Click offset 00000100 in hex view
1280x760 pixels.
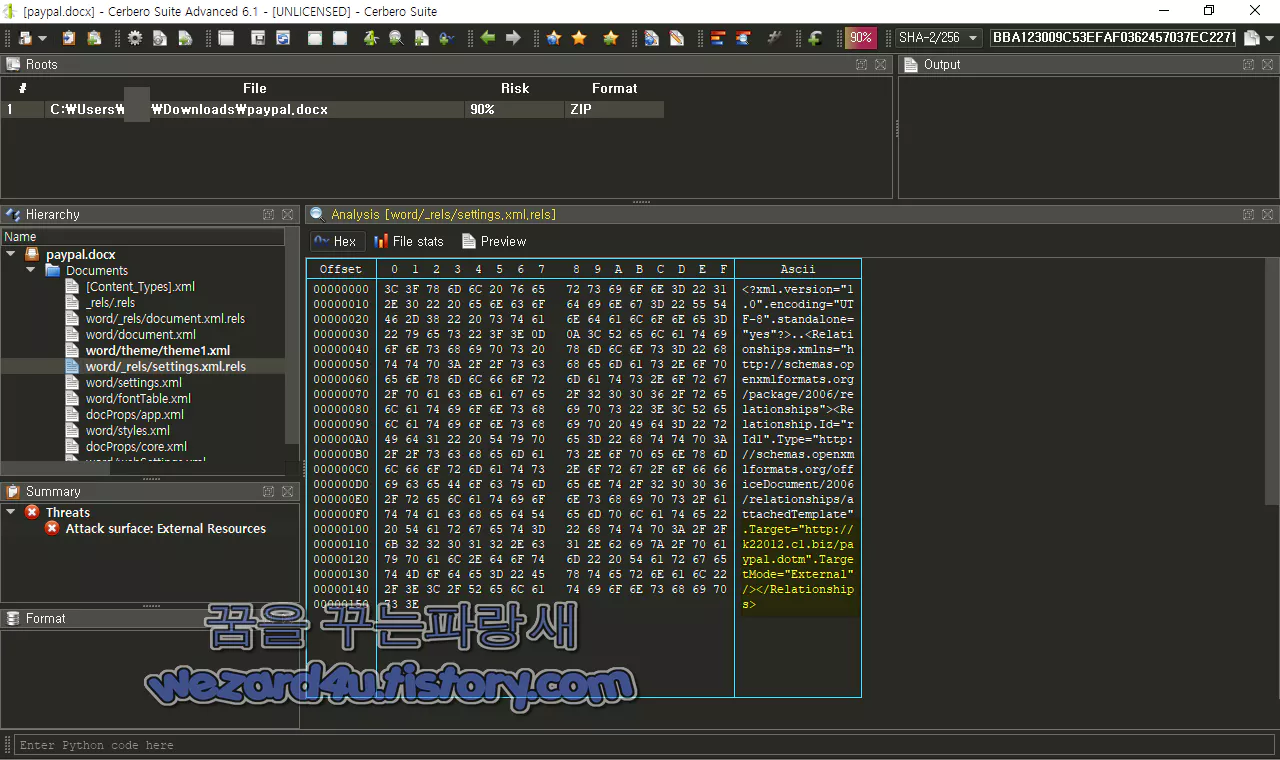point(341,529)
